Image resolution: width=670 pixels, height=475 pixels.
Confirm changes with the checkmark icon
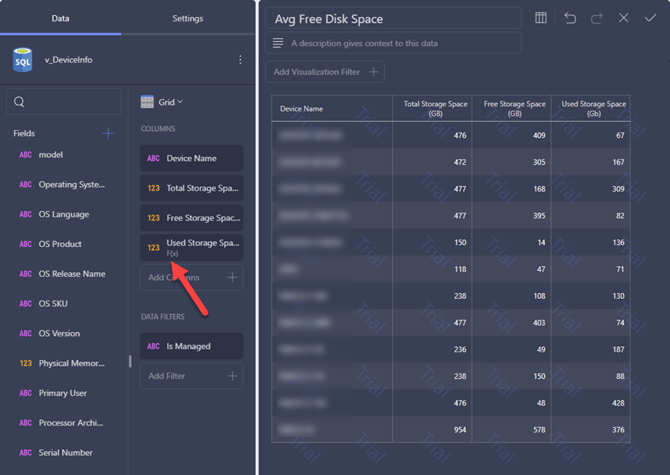(x=650, y=18)
